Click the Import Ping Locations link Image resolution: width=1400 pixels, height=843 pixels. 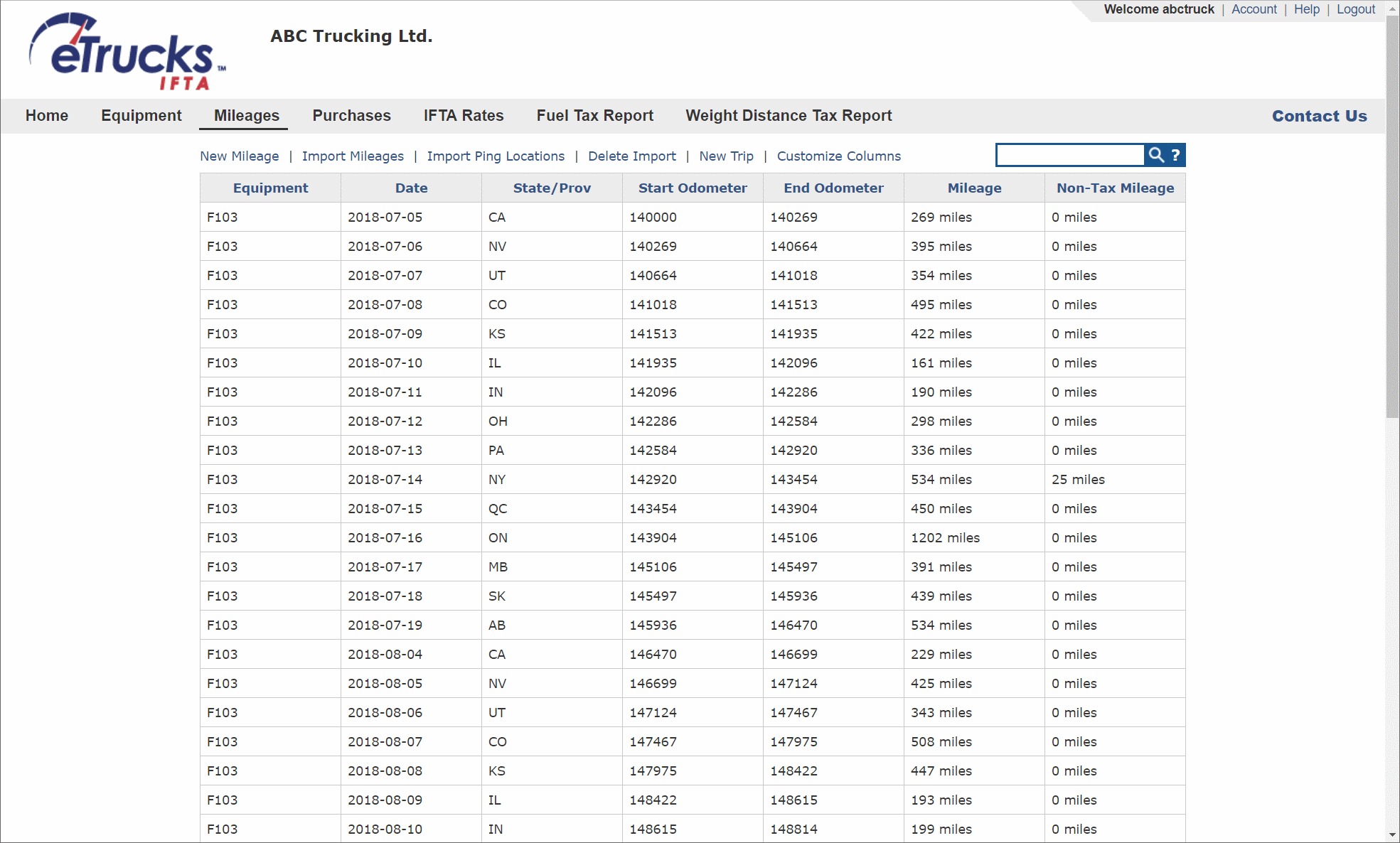tap(495, 156)
